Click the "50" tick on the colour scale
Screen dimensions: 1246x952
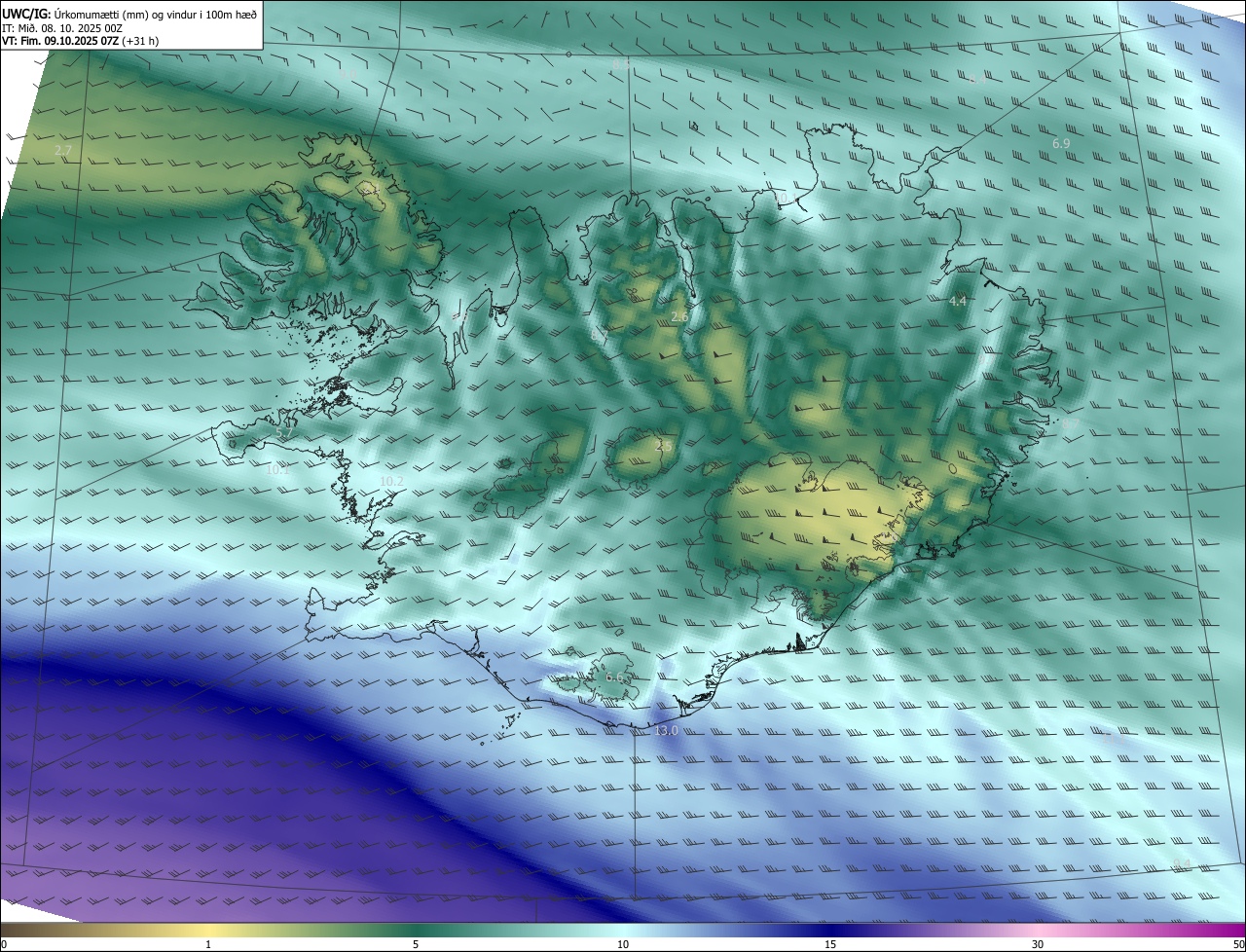pyautogui.click(x=1238, y=944)
